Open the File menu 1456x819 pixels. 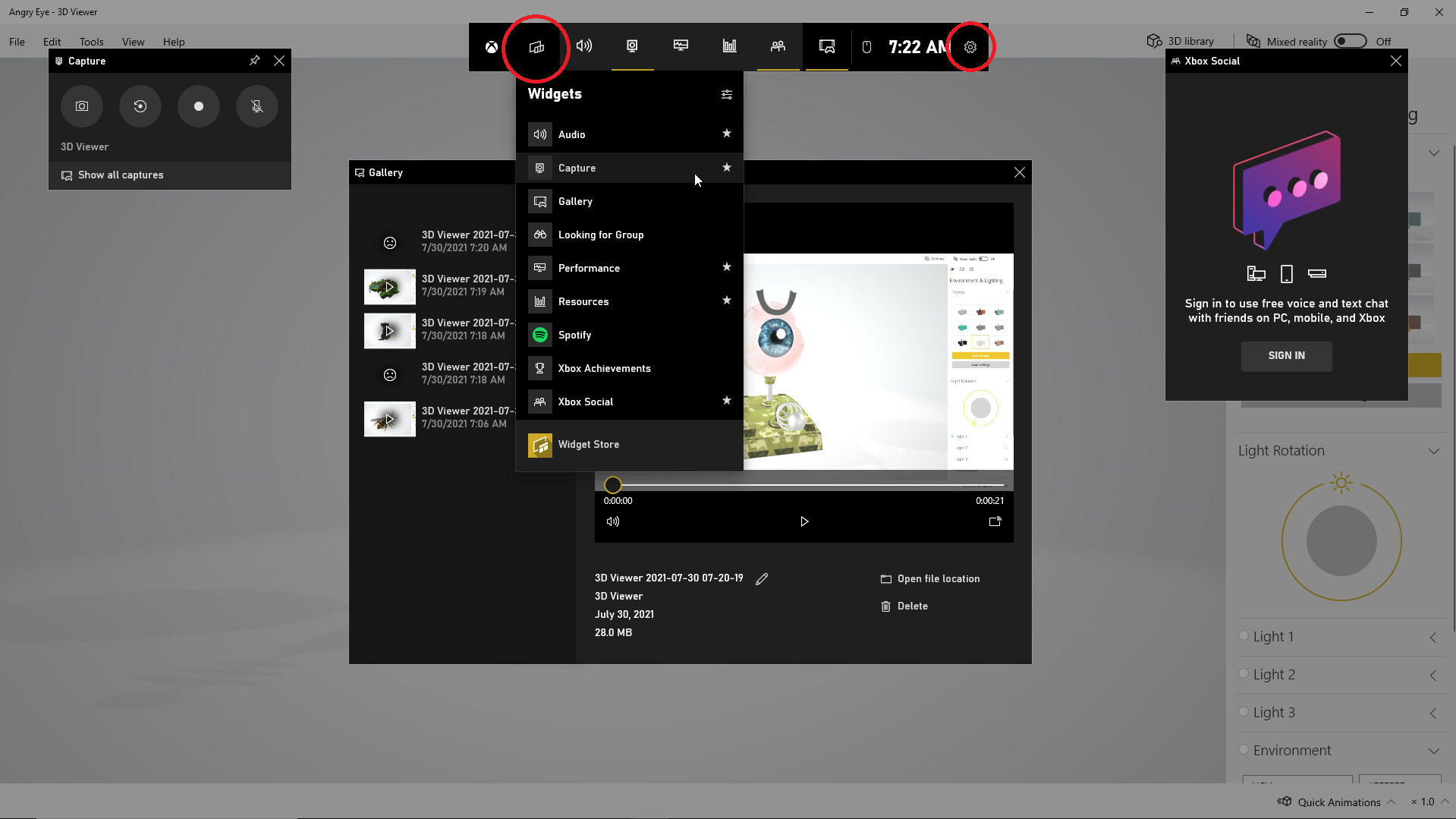tap(17, 42)
